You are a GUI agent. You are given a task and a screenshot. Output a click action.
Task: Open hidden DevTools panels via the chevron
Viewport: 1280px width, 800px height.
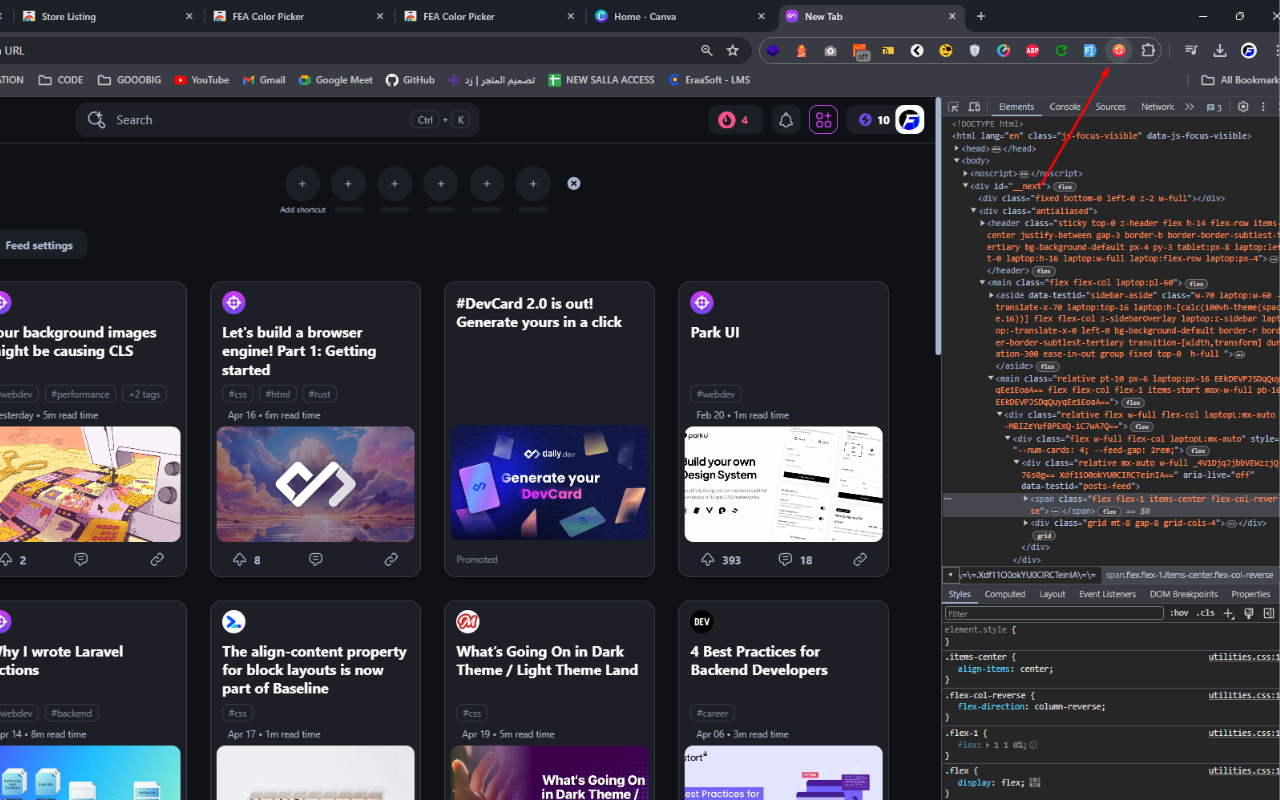(x=1189, y=106)
